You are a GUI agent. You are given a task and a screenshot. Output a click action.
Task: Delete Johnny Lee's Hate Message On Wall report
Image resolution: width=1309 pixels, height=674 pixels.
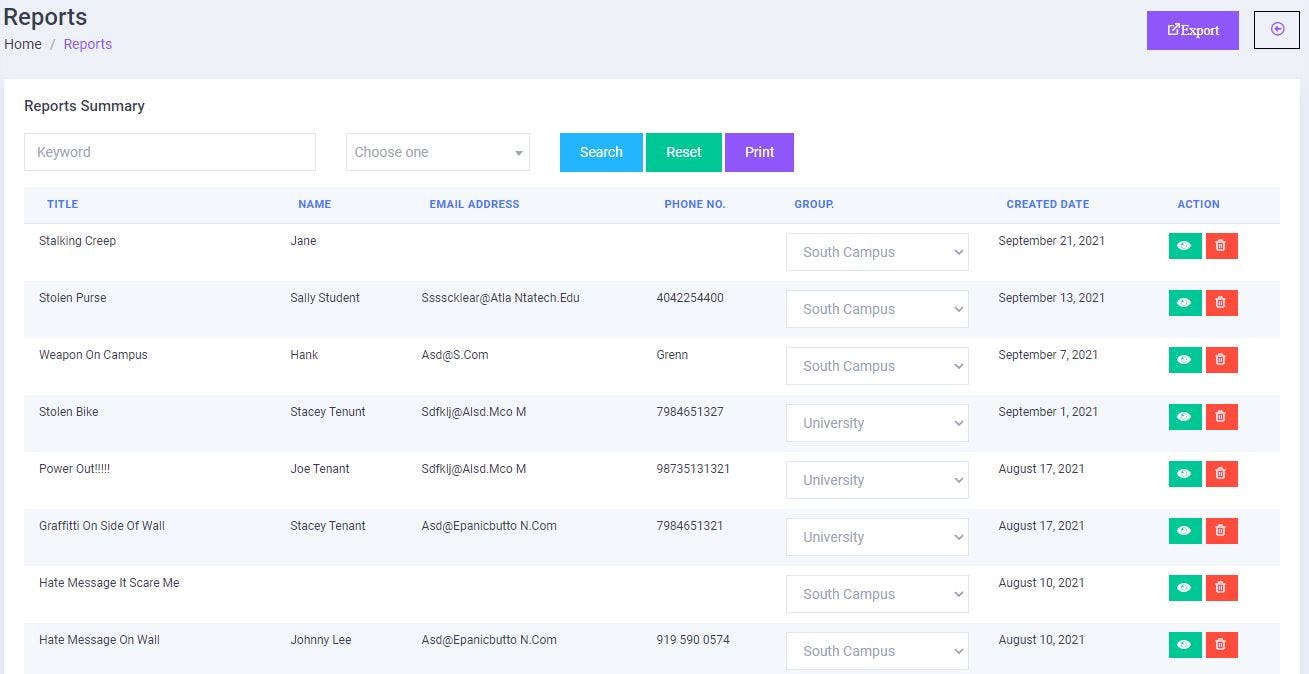click(1221, 644)
